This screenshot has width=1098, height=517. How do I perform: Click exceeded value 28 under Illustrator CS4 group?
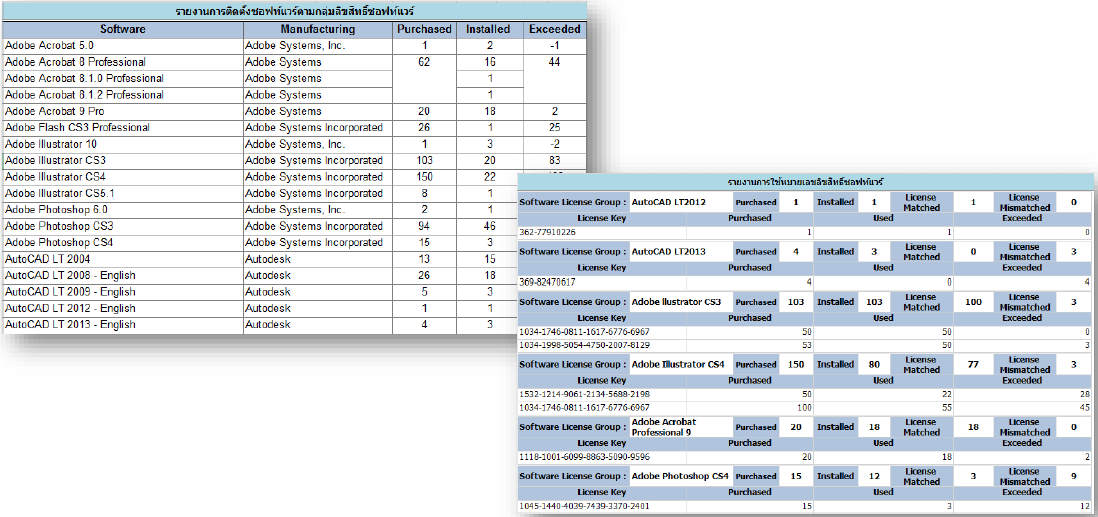point(1084,395)
